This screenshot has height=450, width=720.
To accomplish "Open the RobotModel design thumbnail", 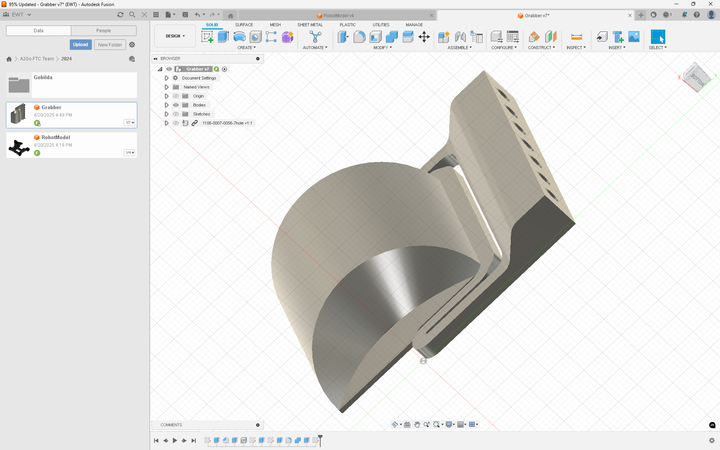I will (x=19, y=147).
